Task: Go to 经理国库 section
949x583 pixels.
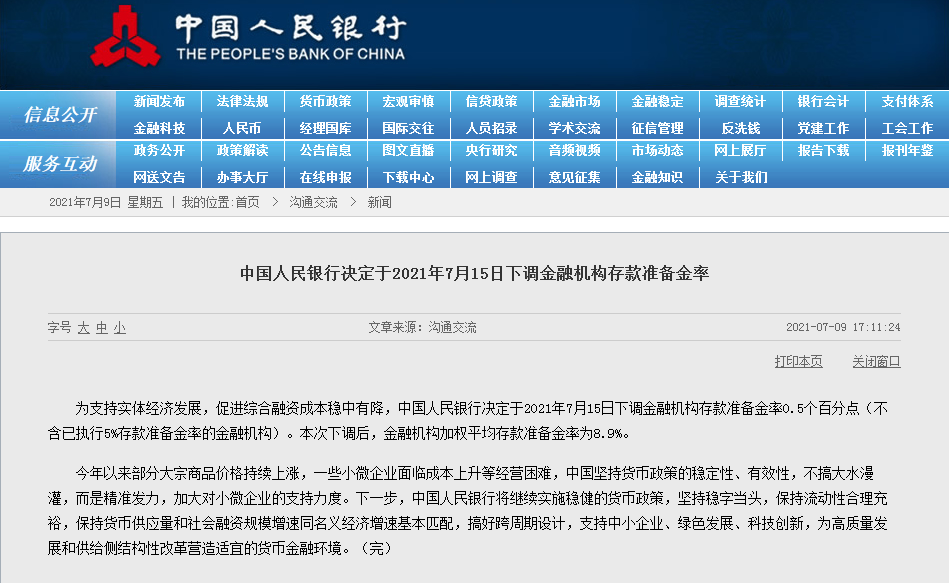Action: tap(326, 128)
